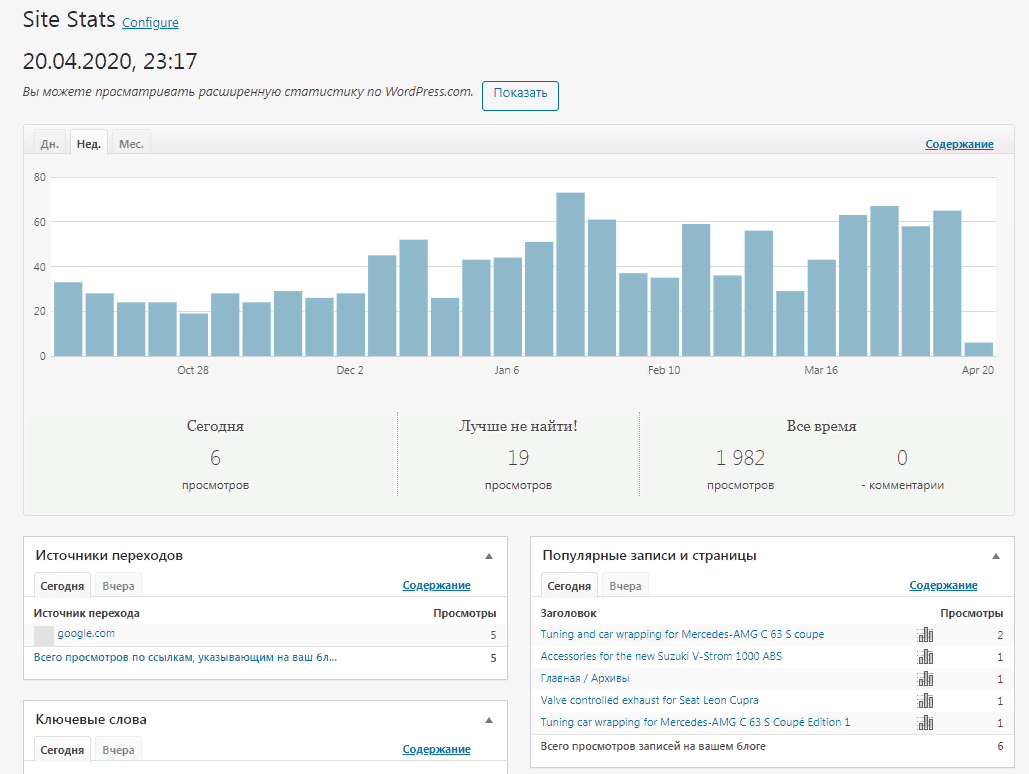
Task: Click stats chart icon for Suzuki V-Strom accessories
Action: [x=925, y=657]
